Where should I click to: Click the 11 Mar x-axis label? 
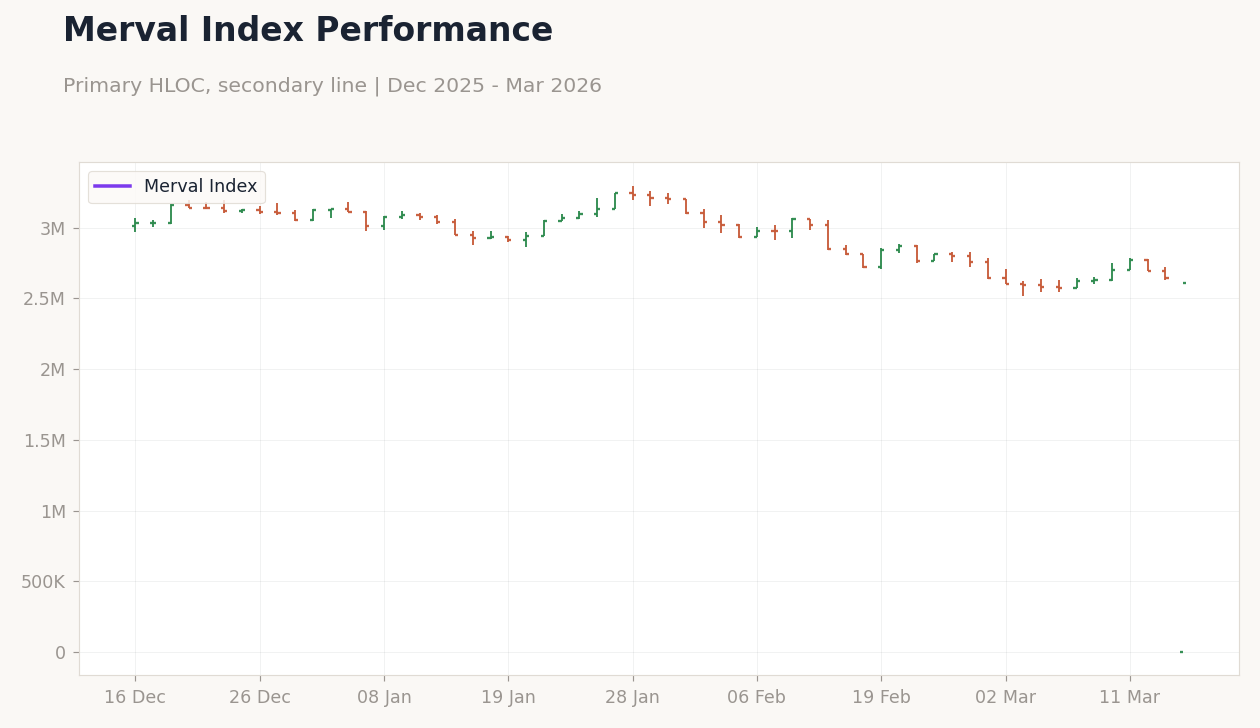(x=1130, y=698)
